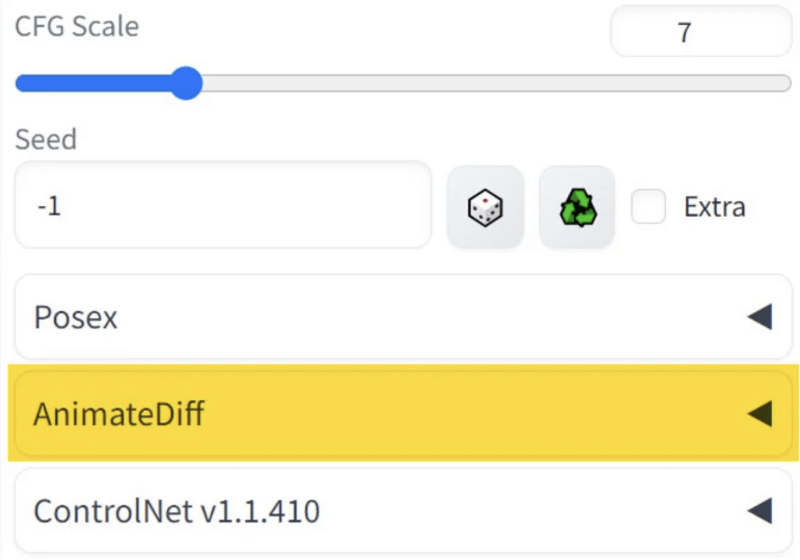Enable the Extra seed checkbox
Viewport: 800px width, 560px height.
pyautogui.click(x=649, y=207)
